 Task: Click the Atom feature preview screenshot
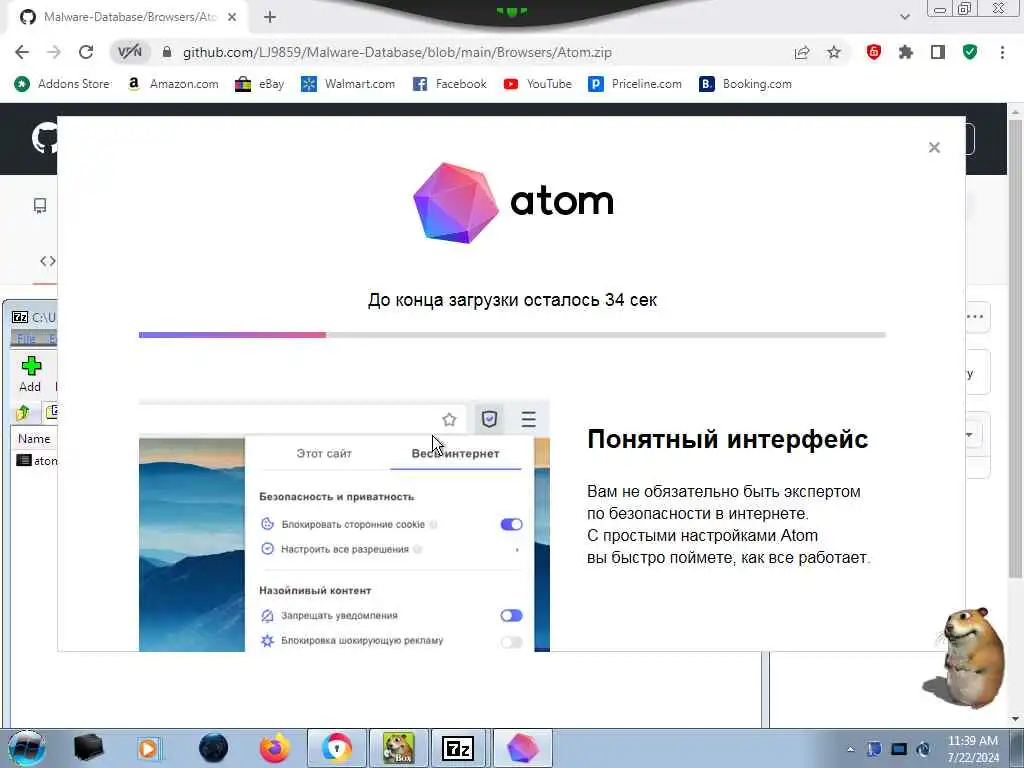[x=344, y=526]
